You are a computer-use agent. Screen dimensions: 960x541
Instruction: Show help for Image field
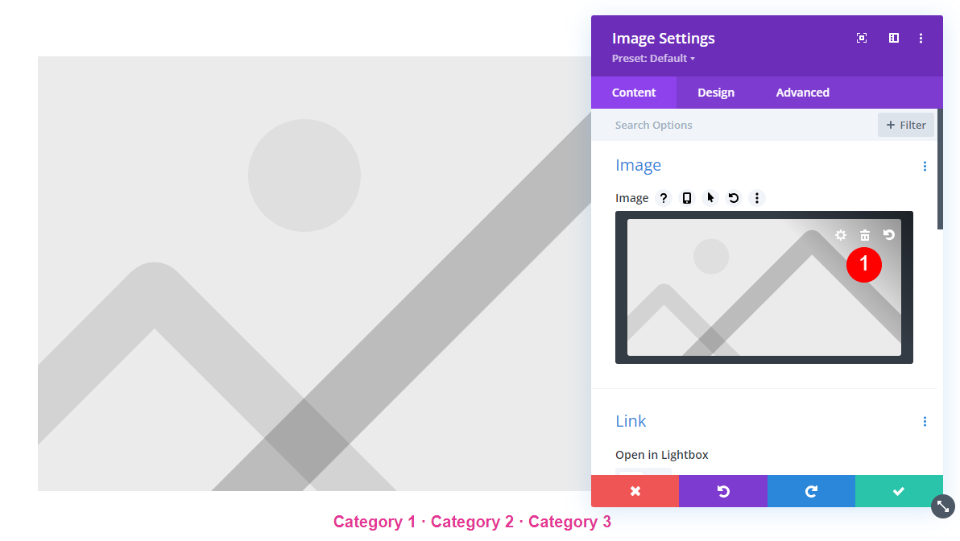click(663, 198)
